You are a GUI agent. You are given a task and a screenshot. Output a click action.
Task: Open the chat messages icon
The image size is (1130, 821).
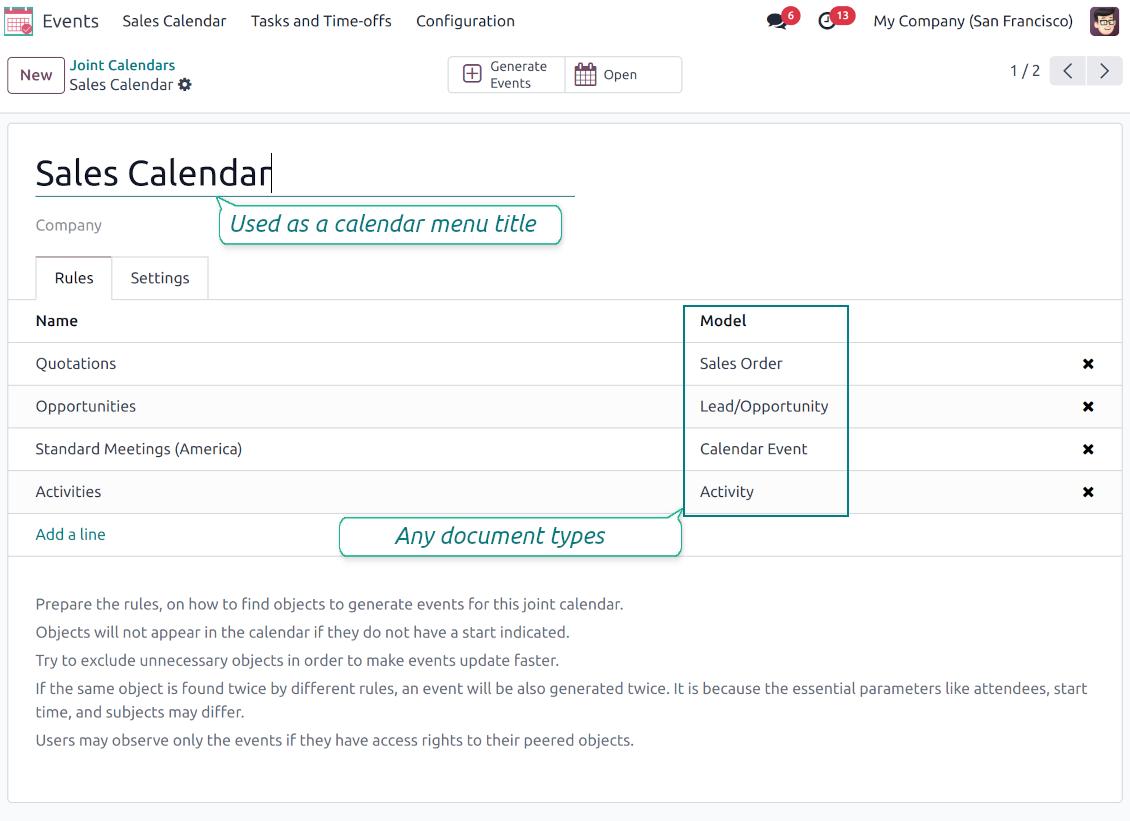pos(776,21)
